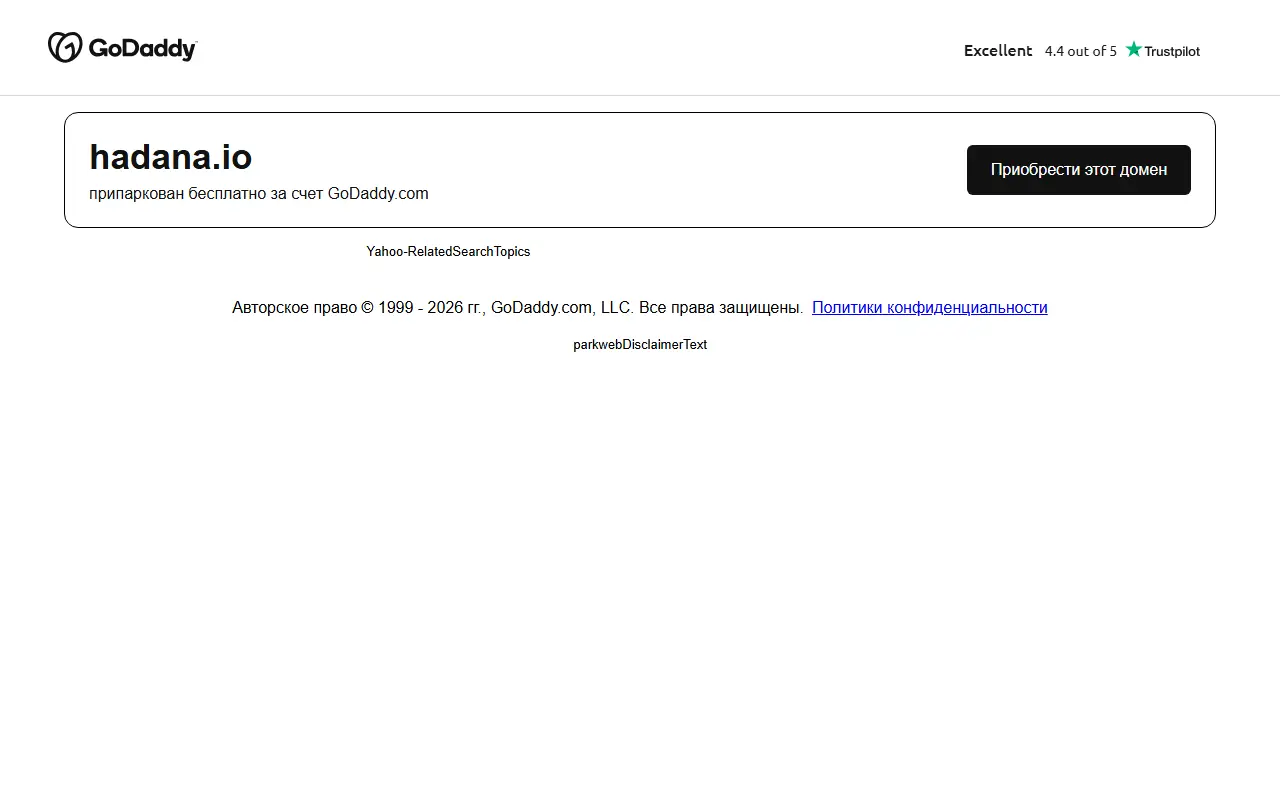Image resolution: width=1280 pixels, height=800 pixels.
Task: Click the "Excellent" rating text
Action: point(998,50)
